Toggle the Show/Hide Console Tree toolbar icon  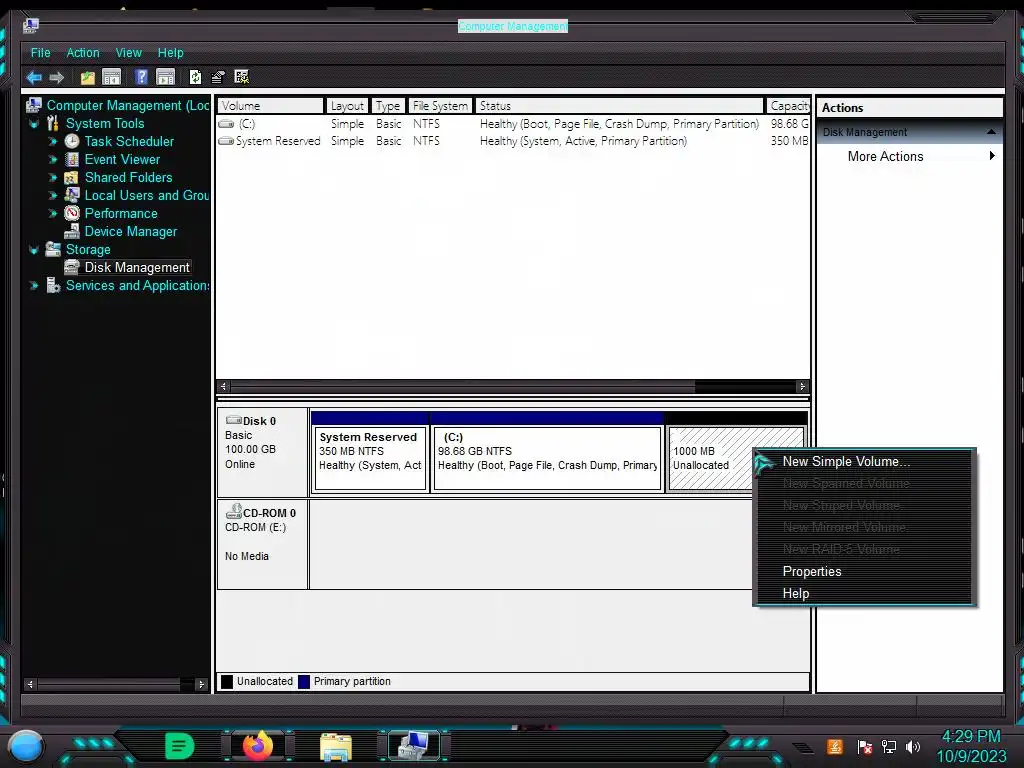coord(112,77)
